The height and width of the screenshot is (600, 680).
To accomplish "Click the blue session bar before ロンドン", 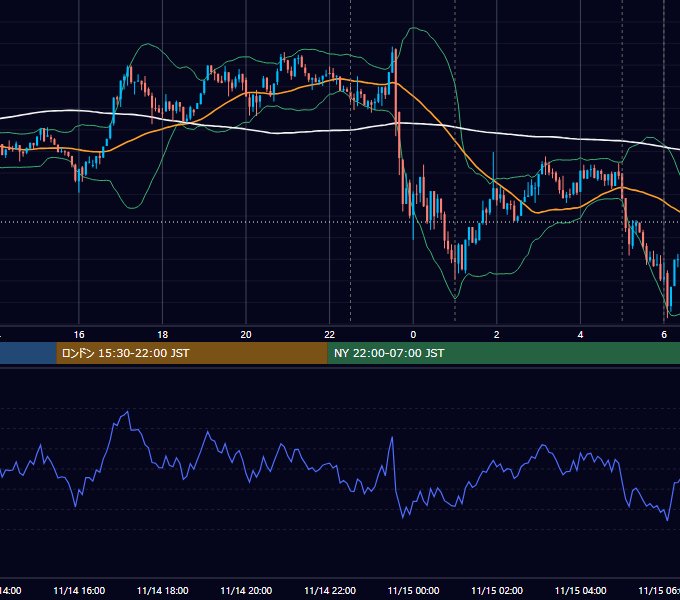I will (28, 353).
